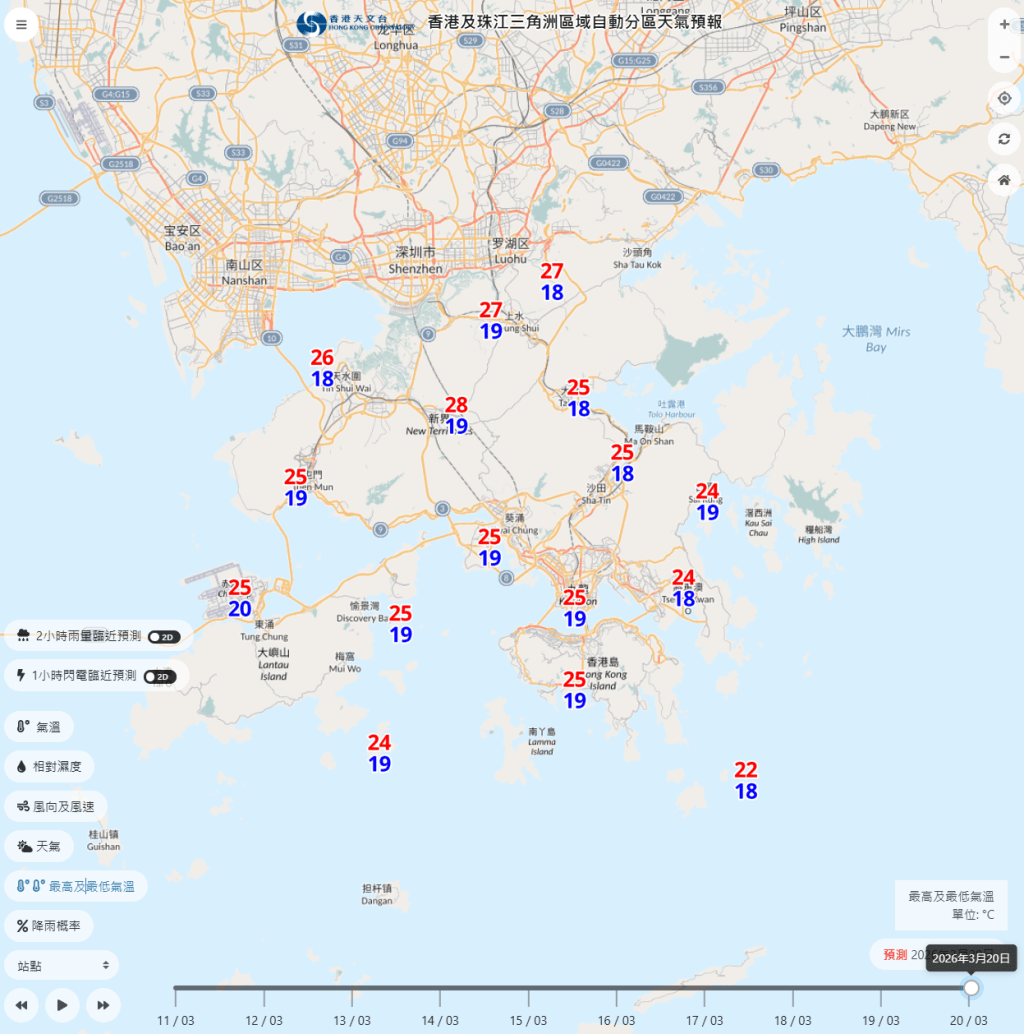This screenshot has height=1034, width=1024.
Task: Select the 氣溫 temperature layer
Action: click(39, 726)
